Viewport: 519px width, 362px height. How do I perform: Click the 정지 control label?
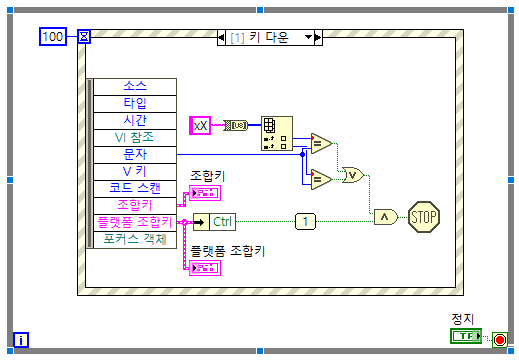[x=463, y=319]
